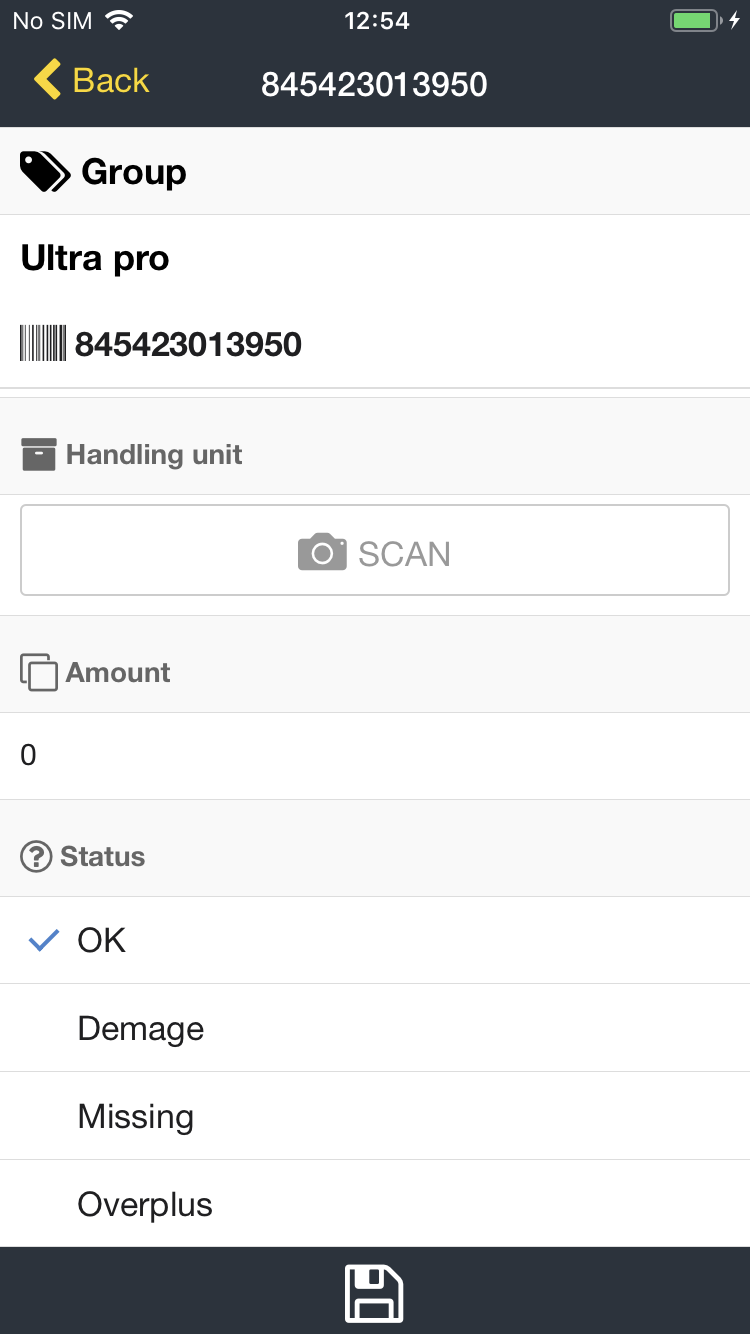Tap the yellow back chevron icon
Image resolution: width=750 pixels, height=1334 pixels.
click(x=47, y=80)
